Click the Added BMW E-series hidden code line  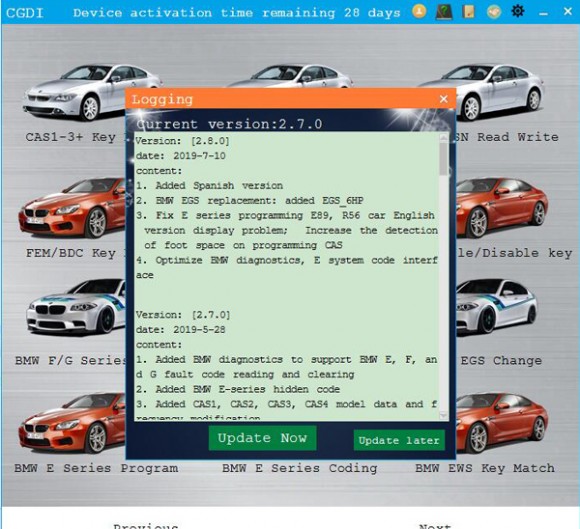pyautogui.click(x=238, y=389)
